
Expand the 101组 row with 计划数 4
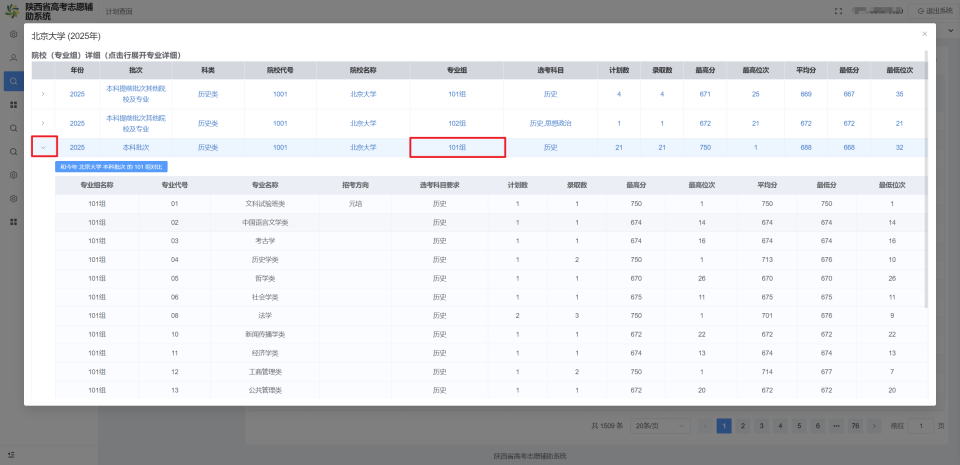(x=43, y=94)
